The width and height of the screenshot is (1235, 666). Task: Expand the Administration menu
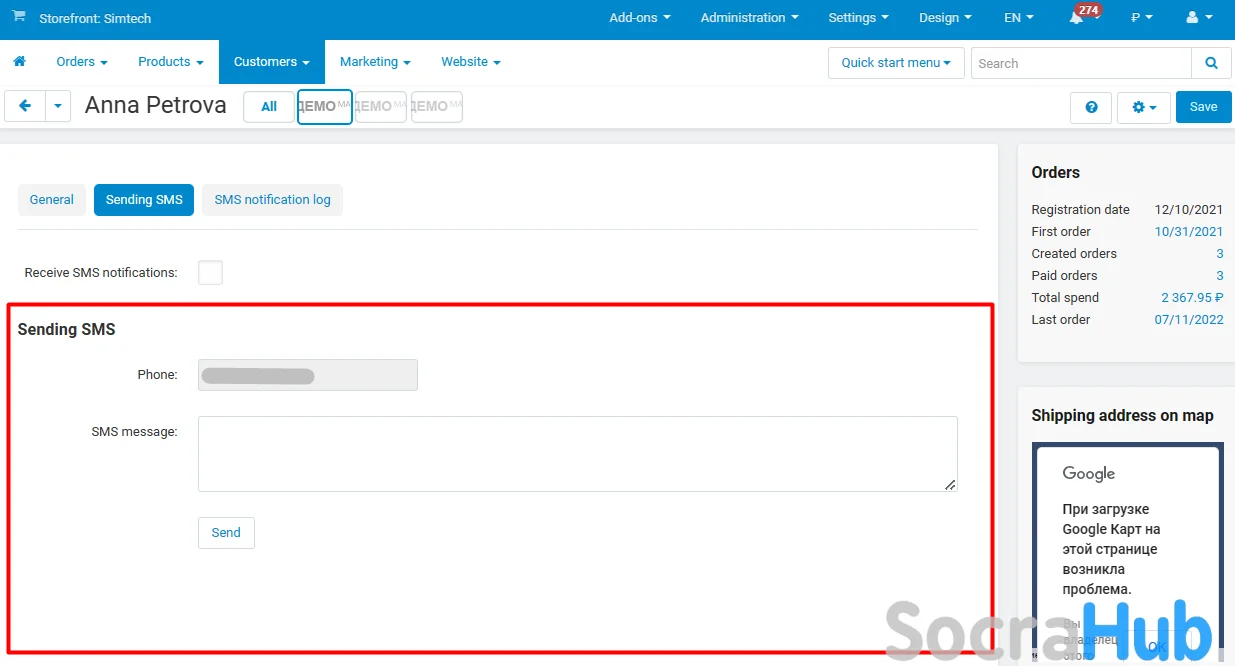coord(750,18)
